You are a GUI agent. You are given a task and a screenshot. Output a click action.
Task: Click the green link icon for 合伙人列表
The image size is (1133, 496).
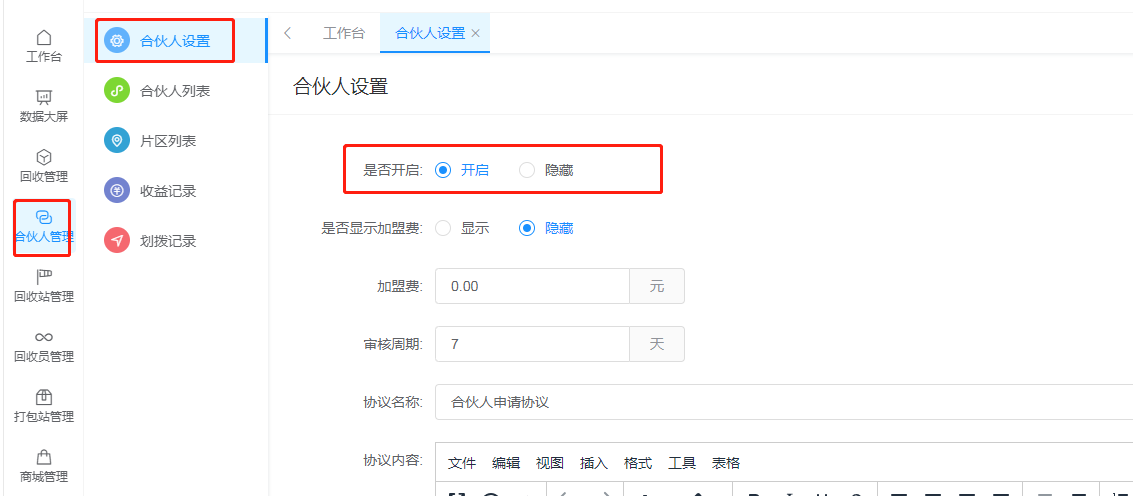coord(116,90)
